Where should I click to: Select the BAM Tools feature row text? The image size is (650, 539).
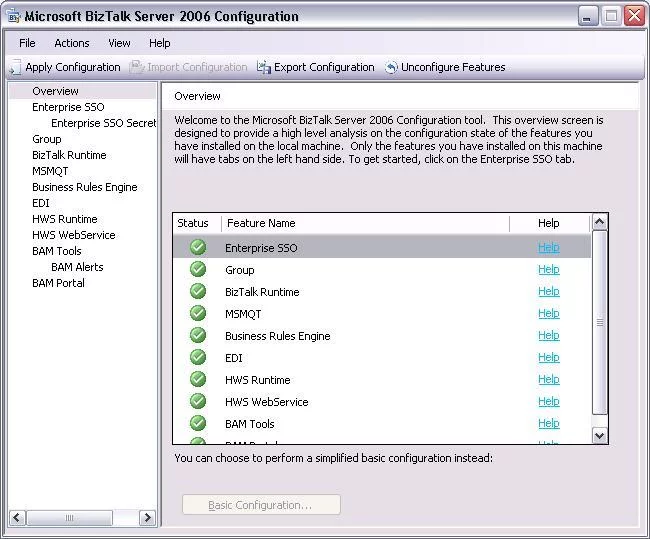point(250,424)
